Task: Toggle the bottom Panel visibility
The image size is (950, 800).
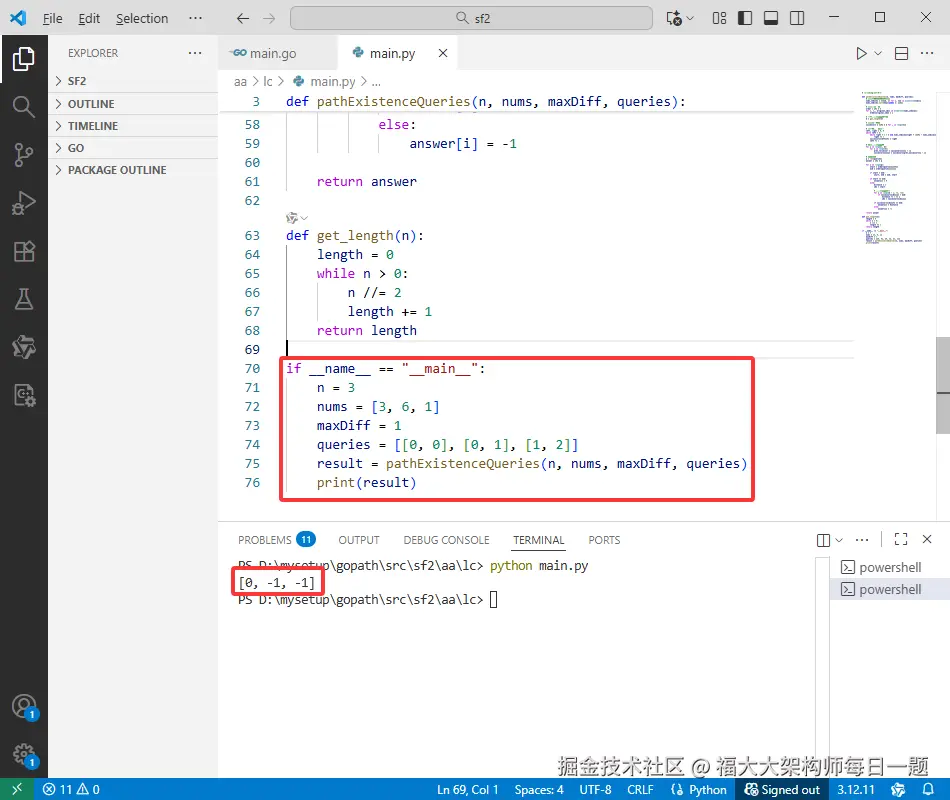Action: tap(771, 18)
